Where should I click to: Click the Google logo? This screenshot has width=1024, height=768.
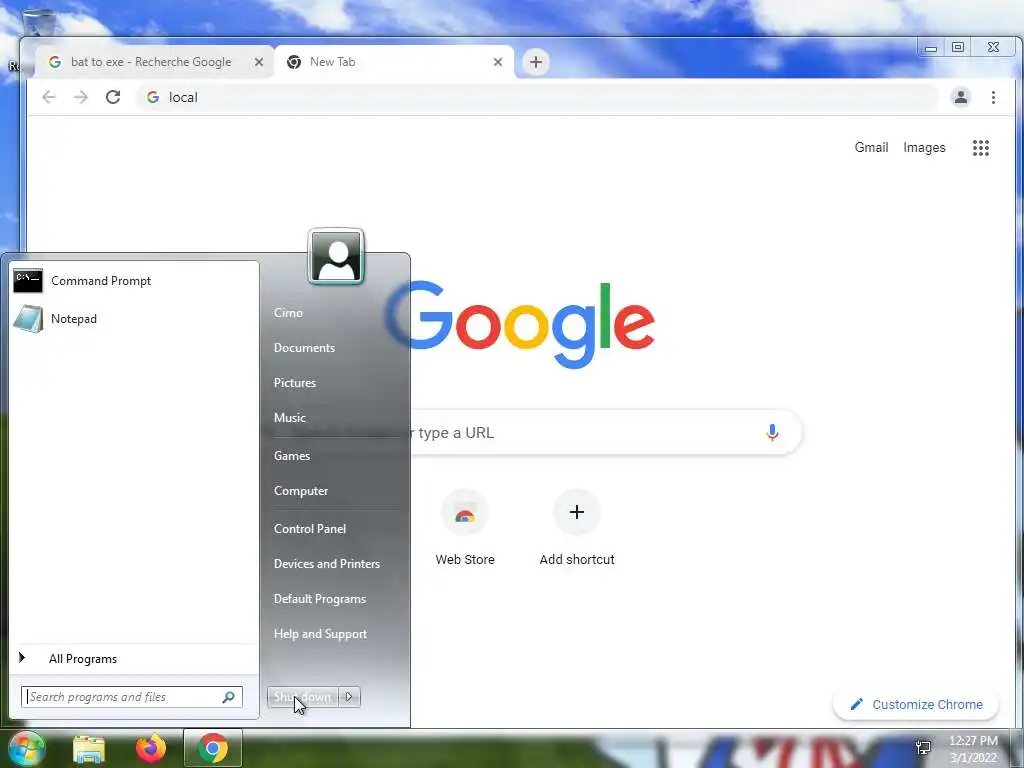(x=520, y=325)
